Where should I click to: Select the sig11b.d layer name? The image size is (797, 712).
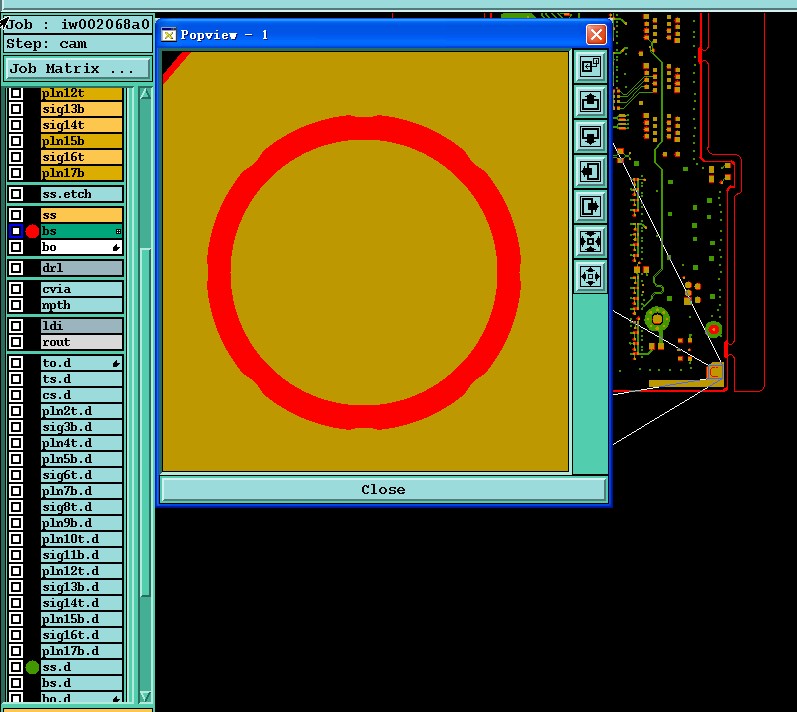pyautogui.click(x=81, y=555)
